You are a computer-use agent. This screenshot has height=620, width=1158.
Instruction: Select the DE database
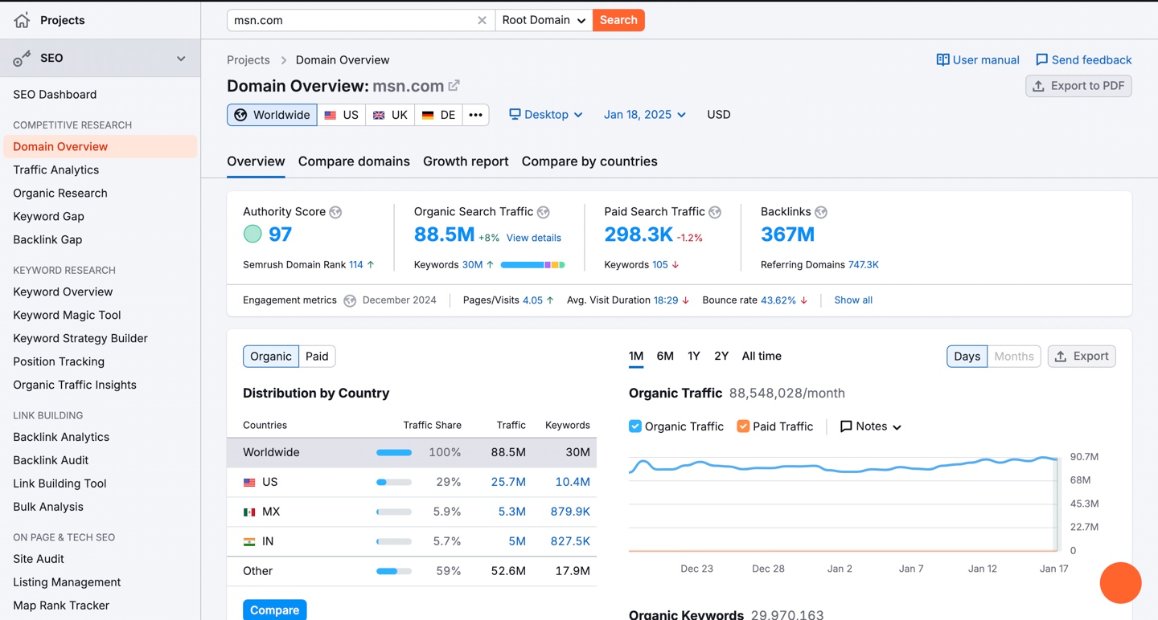pyautogui.click(x=439, y=114)
